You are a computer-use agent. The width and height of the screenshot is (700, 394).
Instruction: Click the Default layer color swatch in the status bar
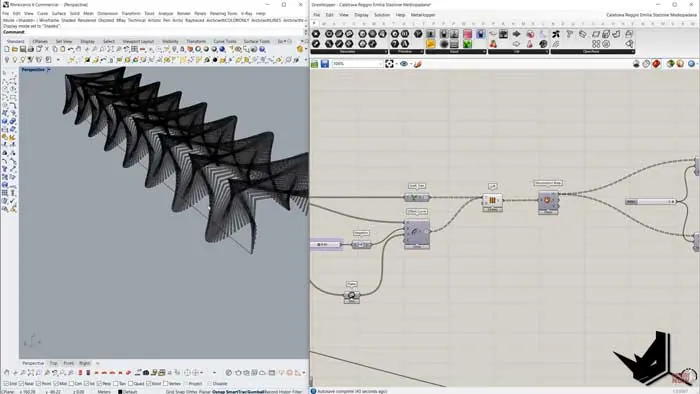tap(120, 391)
